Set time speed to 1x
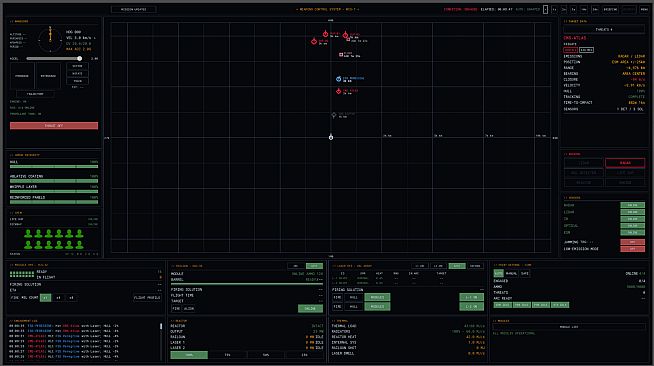Screen dimensions: 654x366 coord(554,9)
